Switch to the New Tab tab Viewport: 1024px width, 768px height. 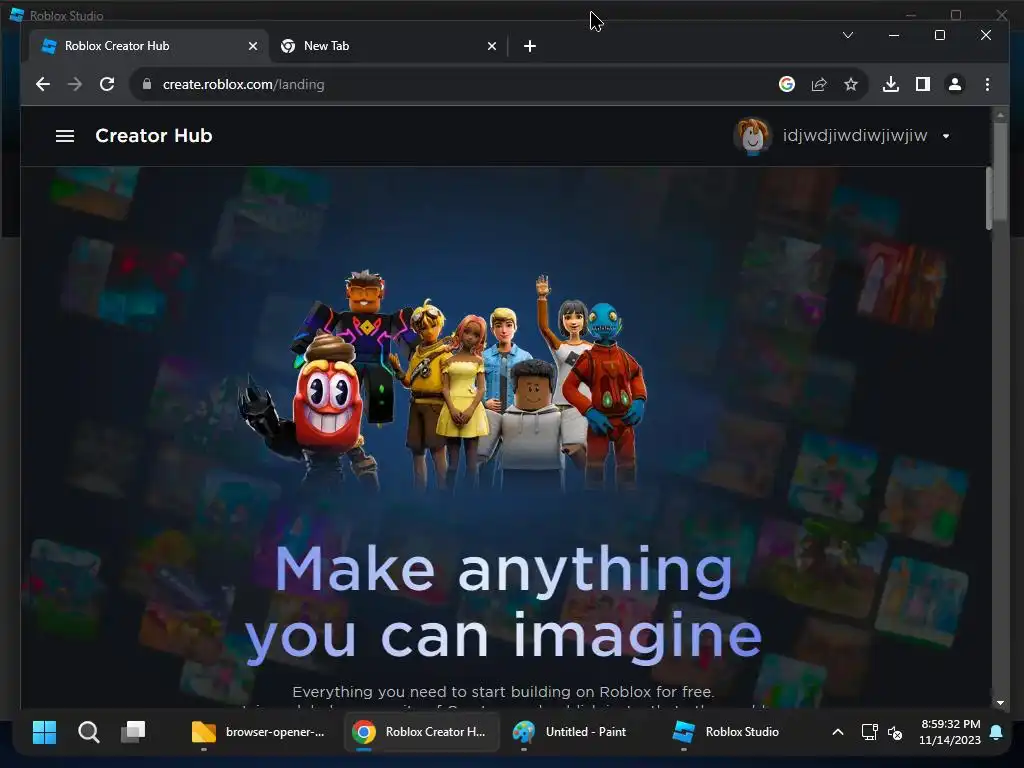coord(389,46)
